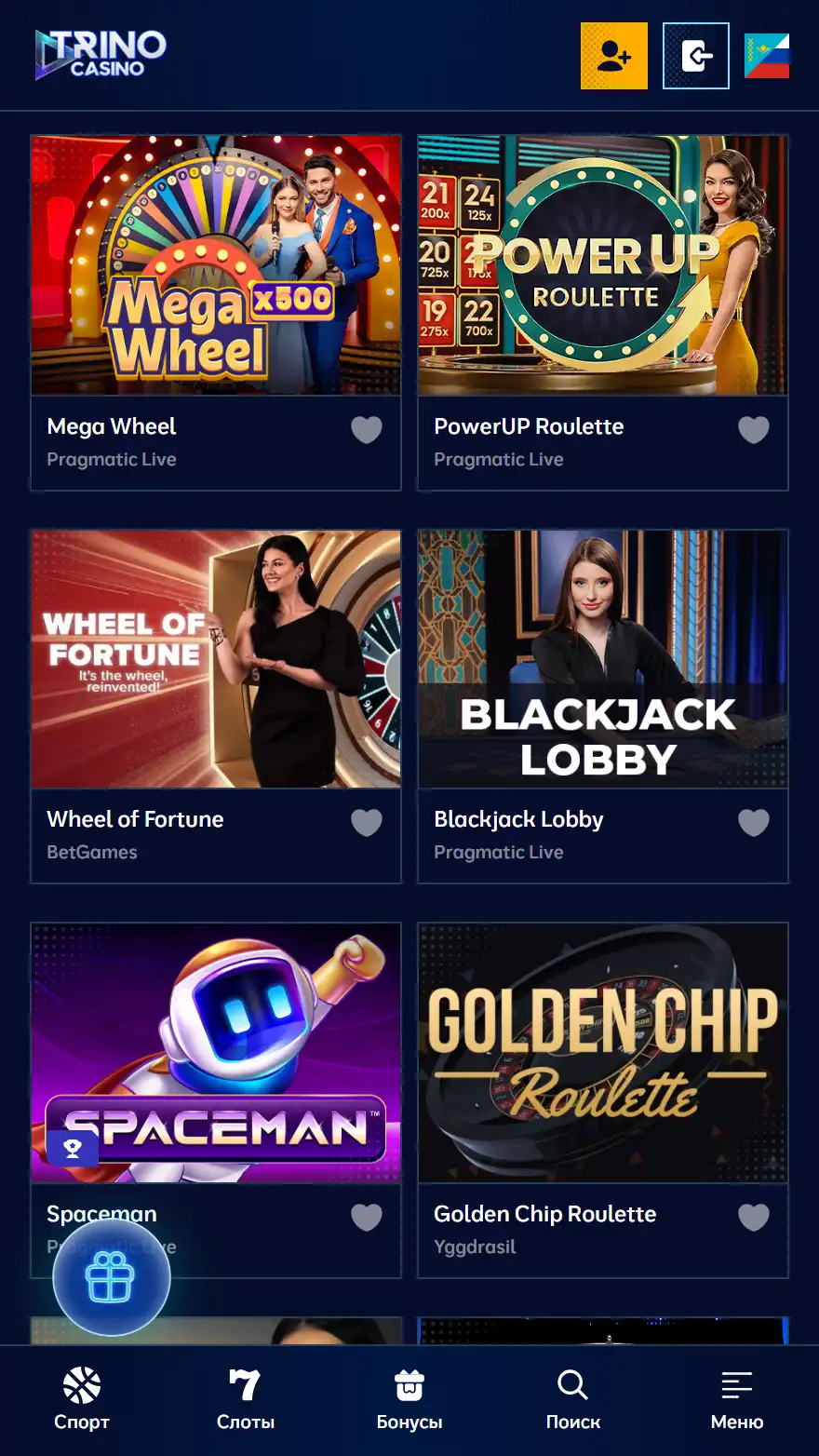Click the Blackjack Lobby title link
Screen dimensions: 819x1456
(518, 819)
